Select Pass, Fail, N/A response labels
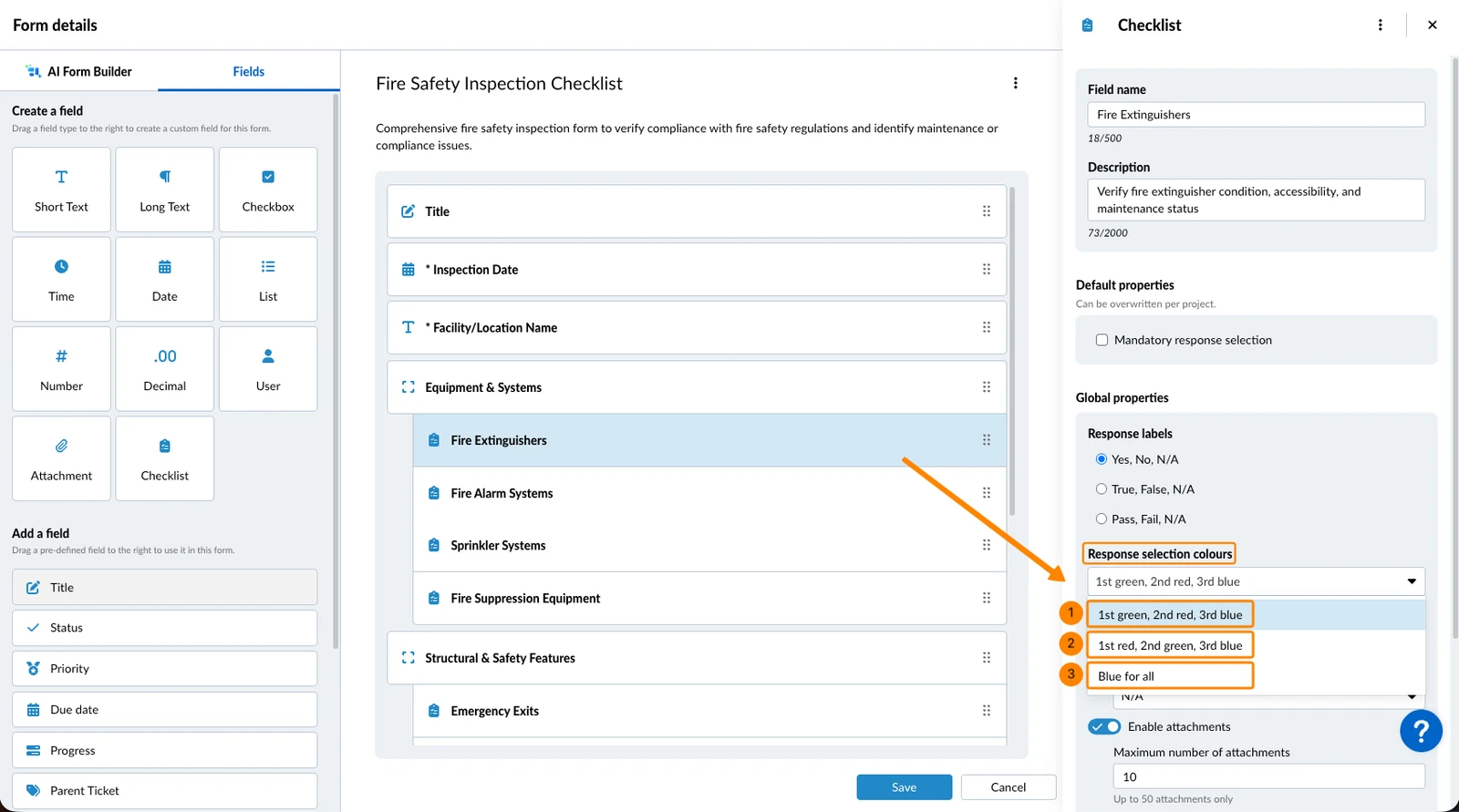 pyautogui.click(x=1102, y=519)
